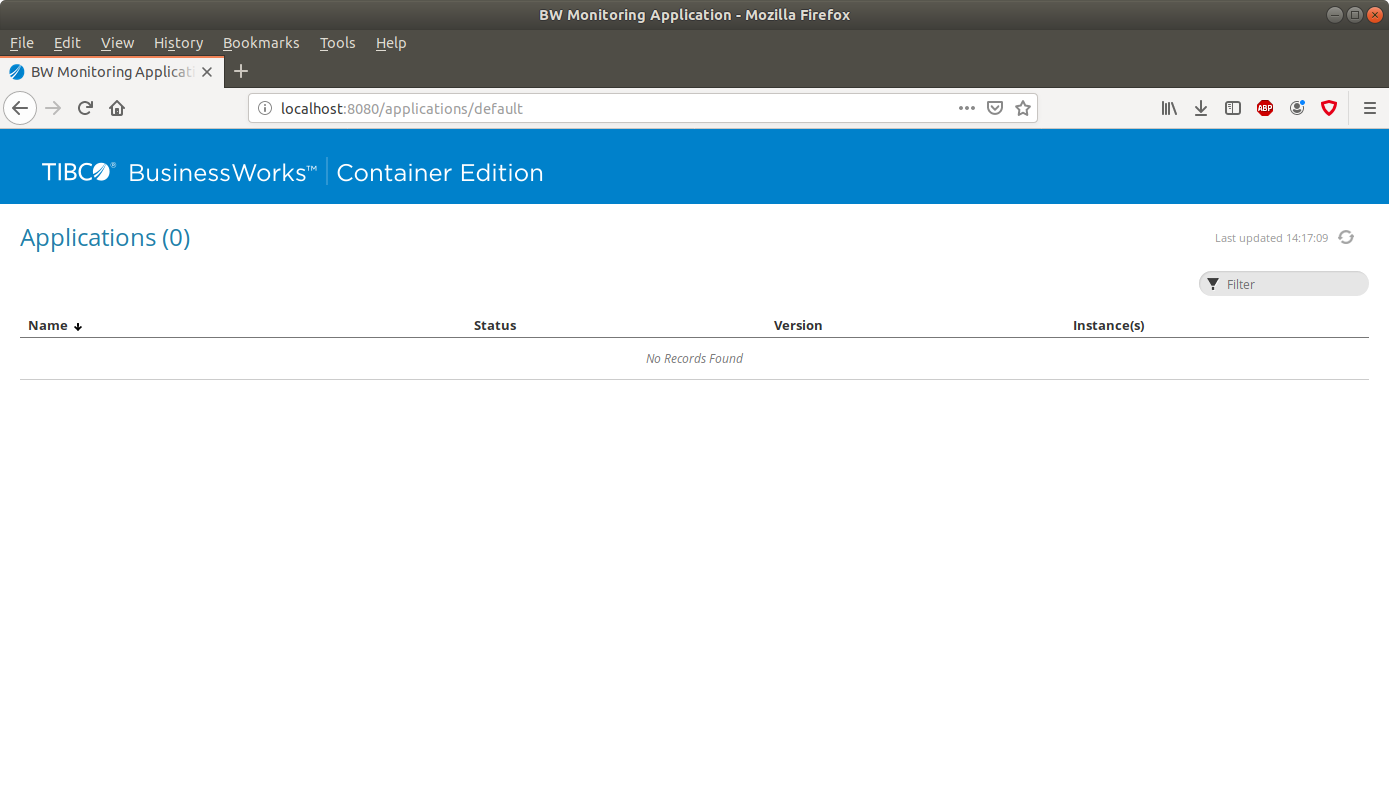Viewport: 1389px width, 789px height.
Task: Open the browser Home page icon
Action: tap(117, 108)
